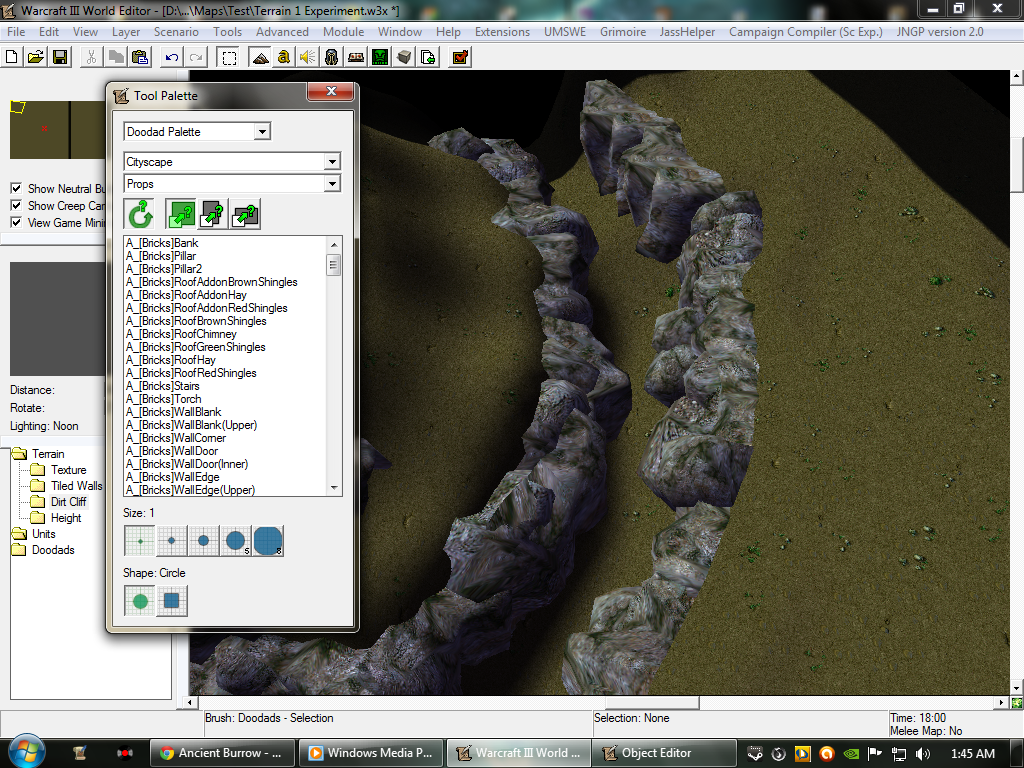Choose brush size 5 circle
The width and height of the screenshot is (1024, 768).
[x=236, y=541]
